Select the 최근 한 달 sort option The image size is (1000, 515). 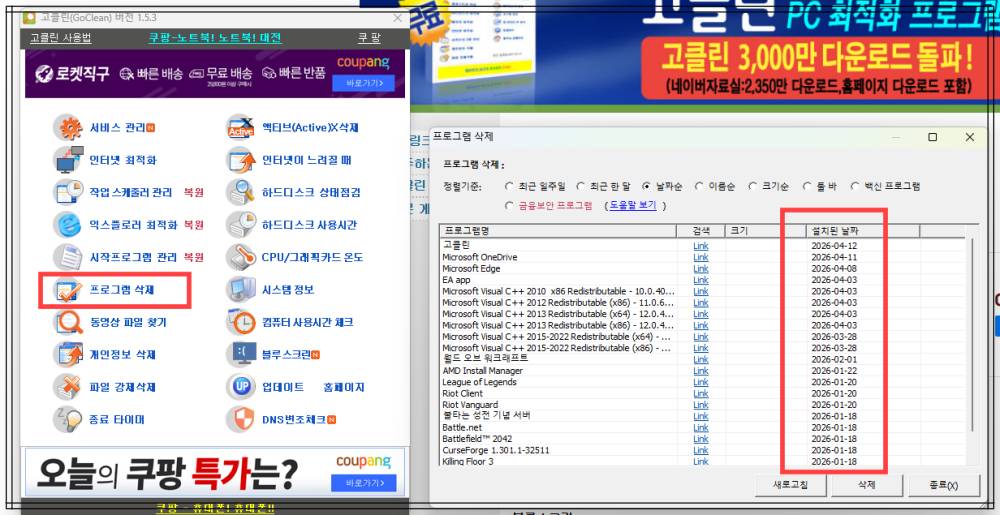click(580, 187)
